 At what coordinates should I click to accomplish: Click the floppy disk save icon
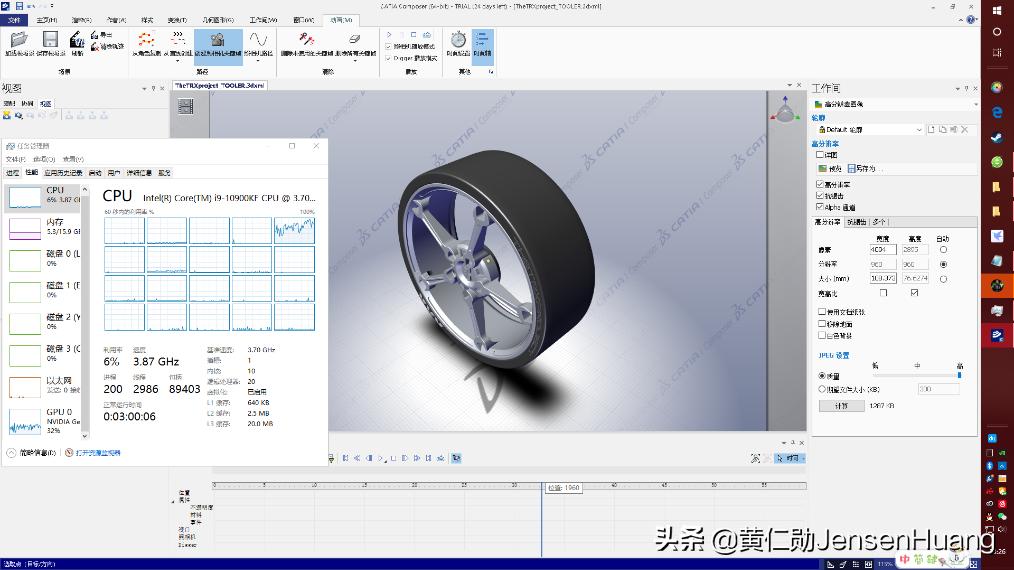(x=50, y=40)
